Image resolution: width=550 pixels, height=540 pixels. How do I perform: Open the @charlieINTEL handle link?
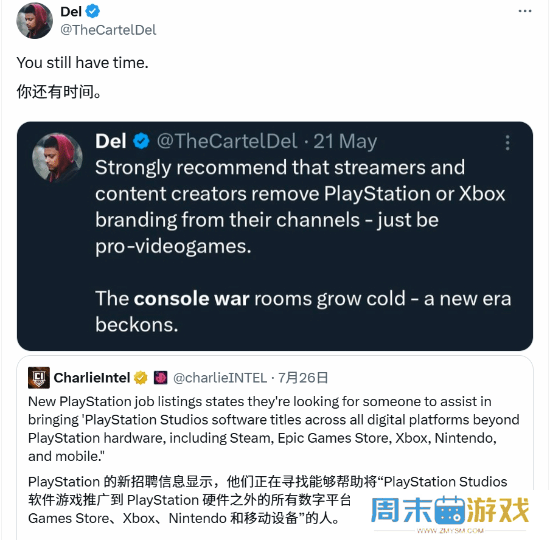tap(220, 378)
